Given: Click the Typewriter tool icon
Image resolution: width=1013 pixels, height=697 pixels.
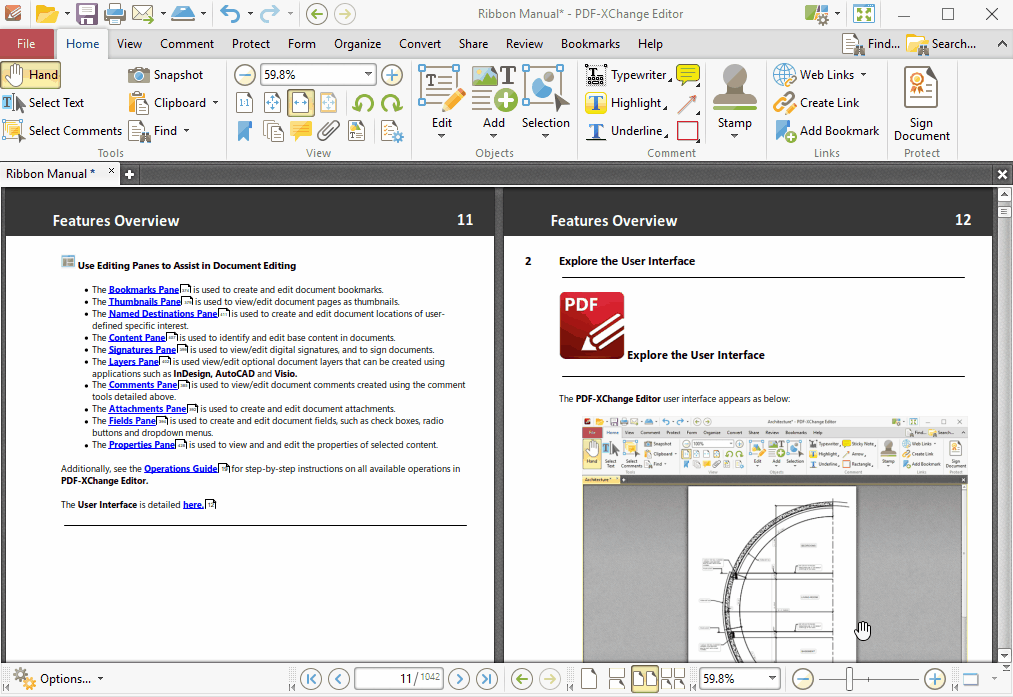Looking at the screenshot, I should click(596, 75).
